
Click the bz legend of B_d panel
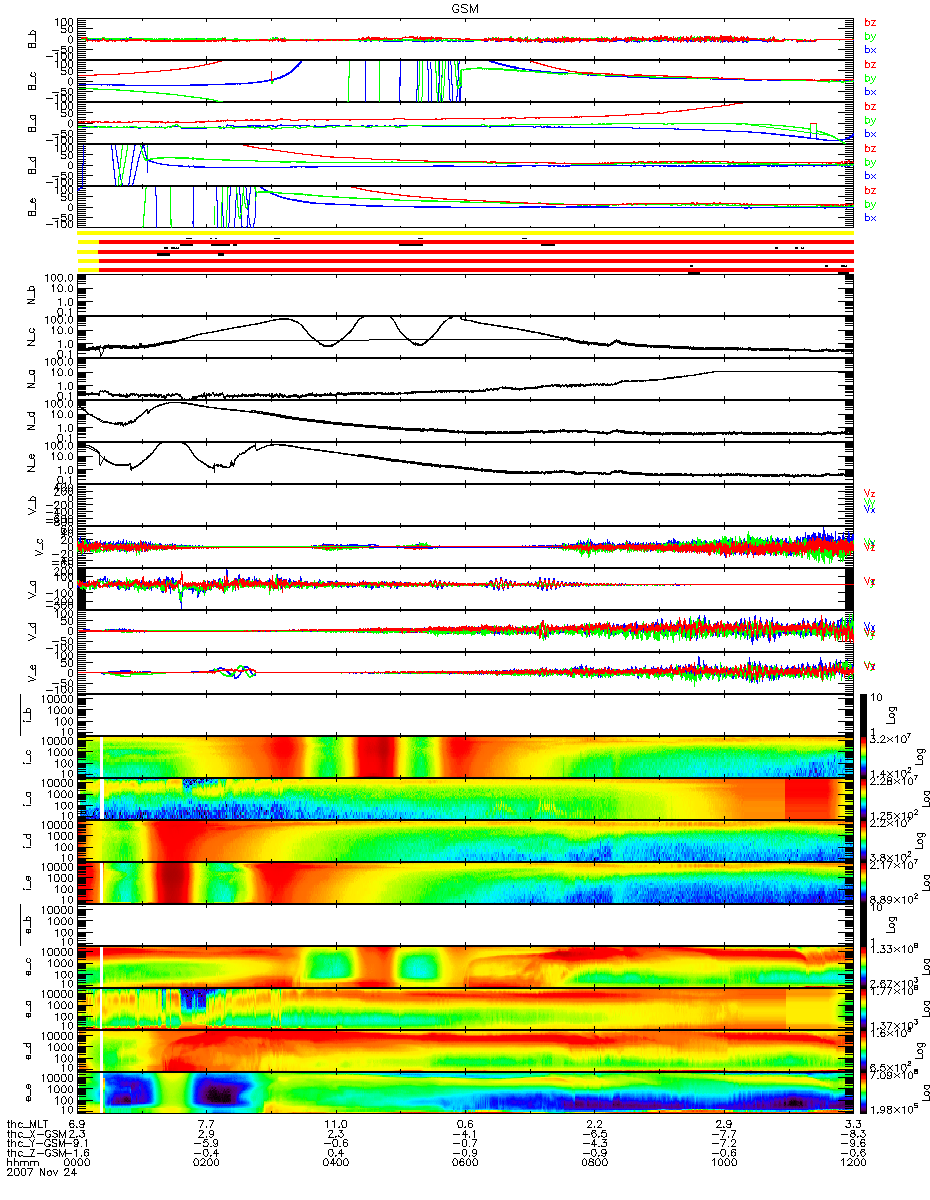(870, 148)
